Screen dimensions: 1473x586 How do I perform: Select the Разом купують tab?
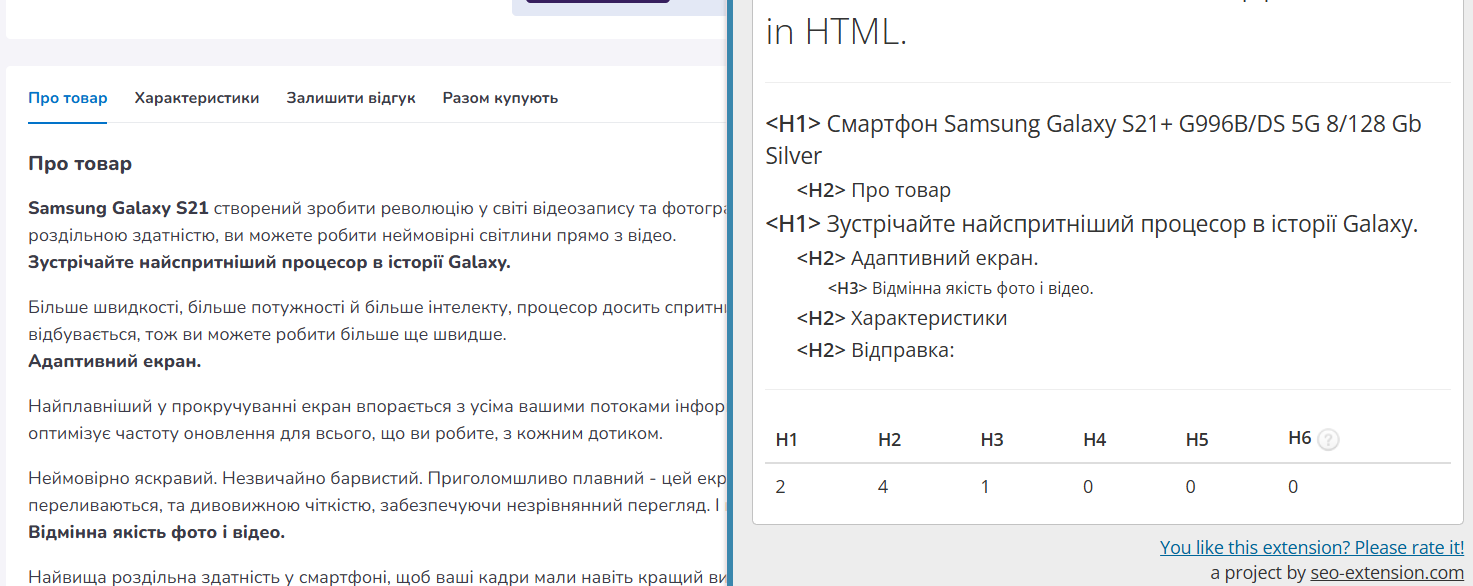point(500,98)
